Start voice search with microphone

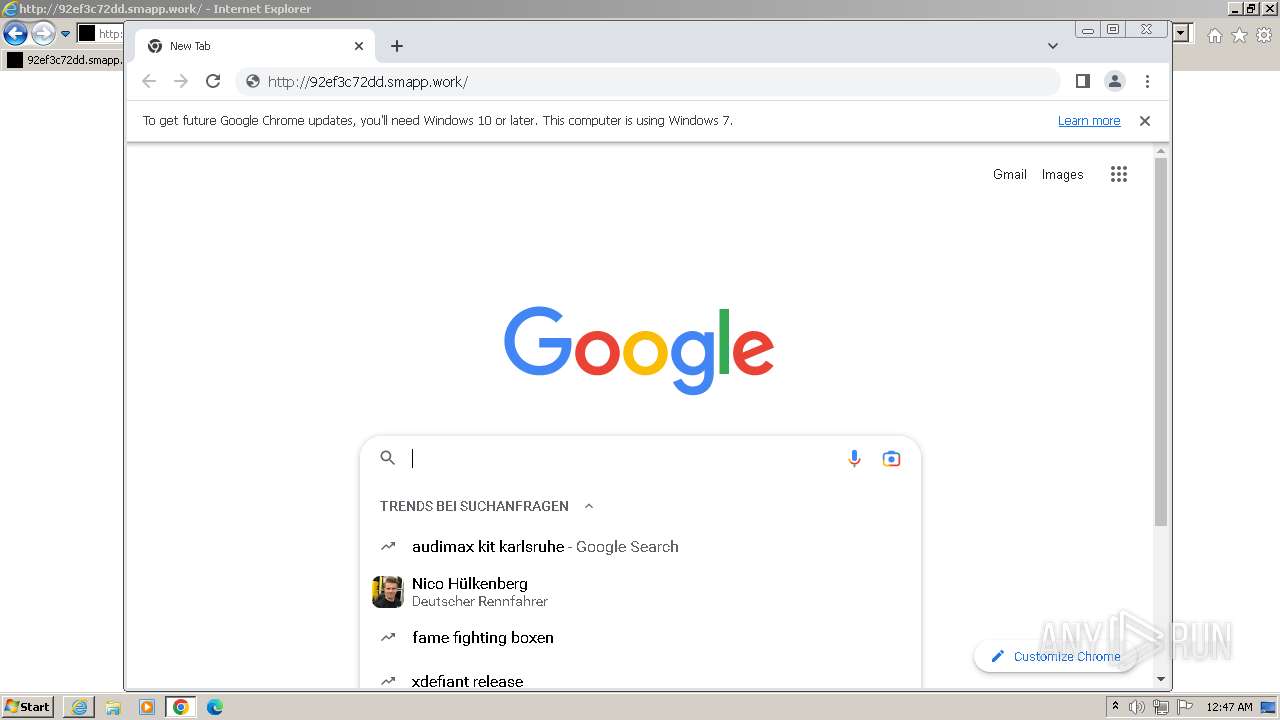(x=854, y=458)
